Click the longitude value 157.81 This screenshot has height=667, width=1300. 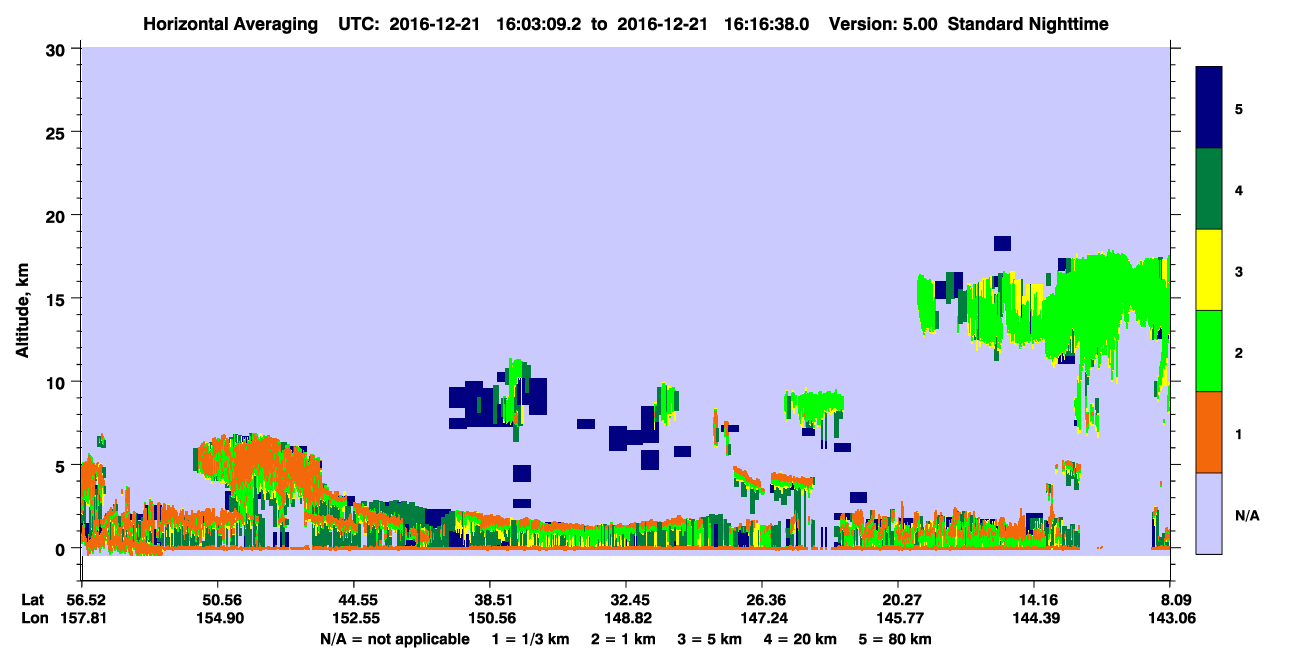coord(82,619)
